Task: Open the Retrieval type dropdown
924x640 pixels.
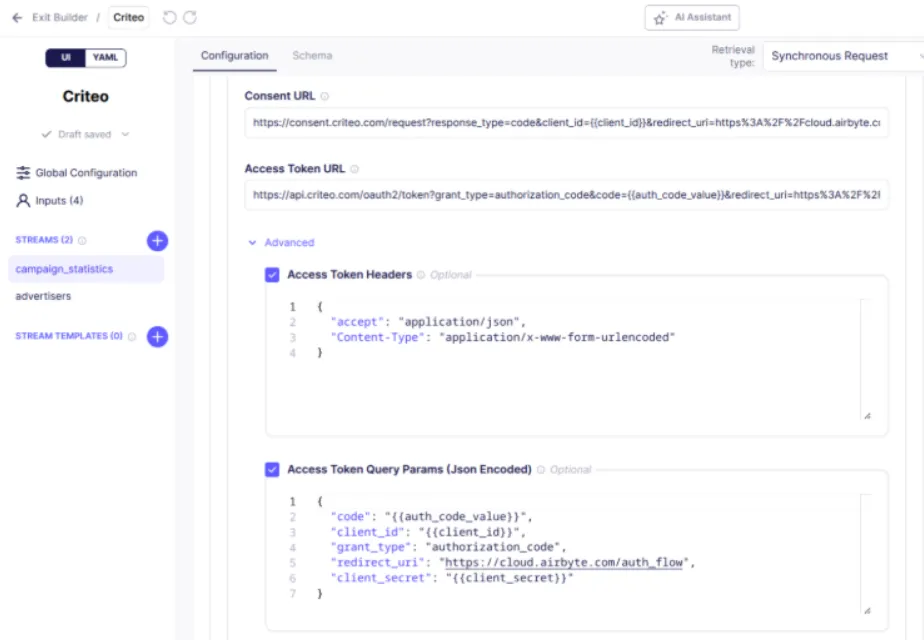Action: [x=840, y=56]
